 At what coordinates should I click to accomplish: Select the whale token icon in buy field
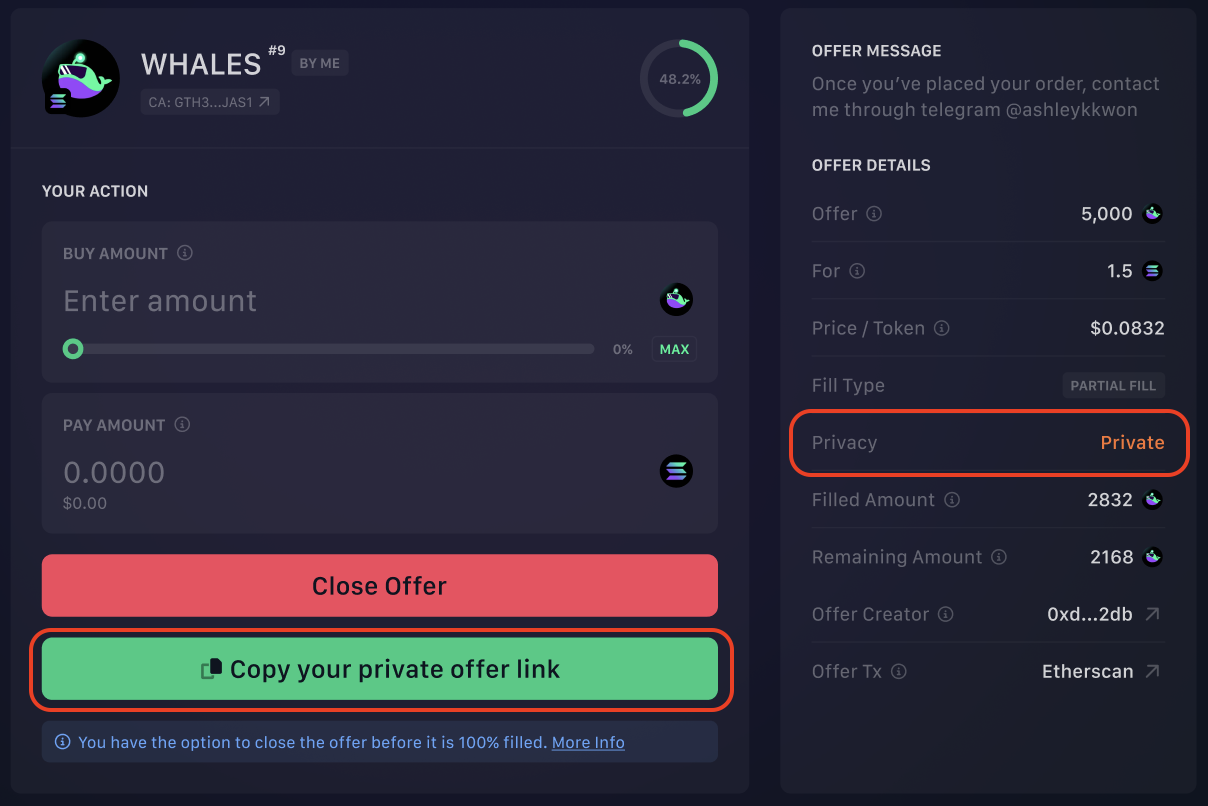tap(676, 299)
